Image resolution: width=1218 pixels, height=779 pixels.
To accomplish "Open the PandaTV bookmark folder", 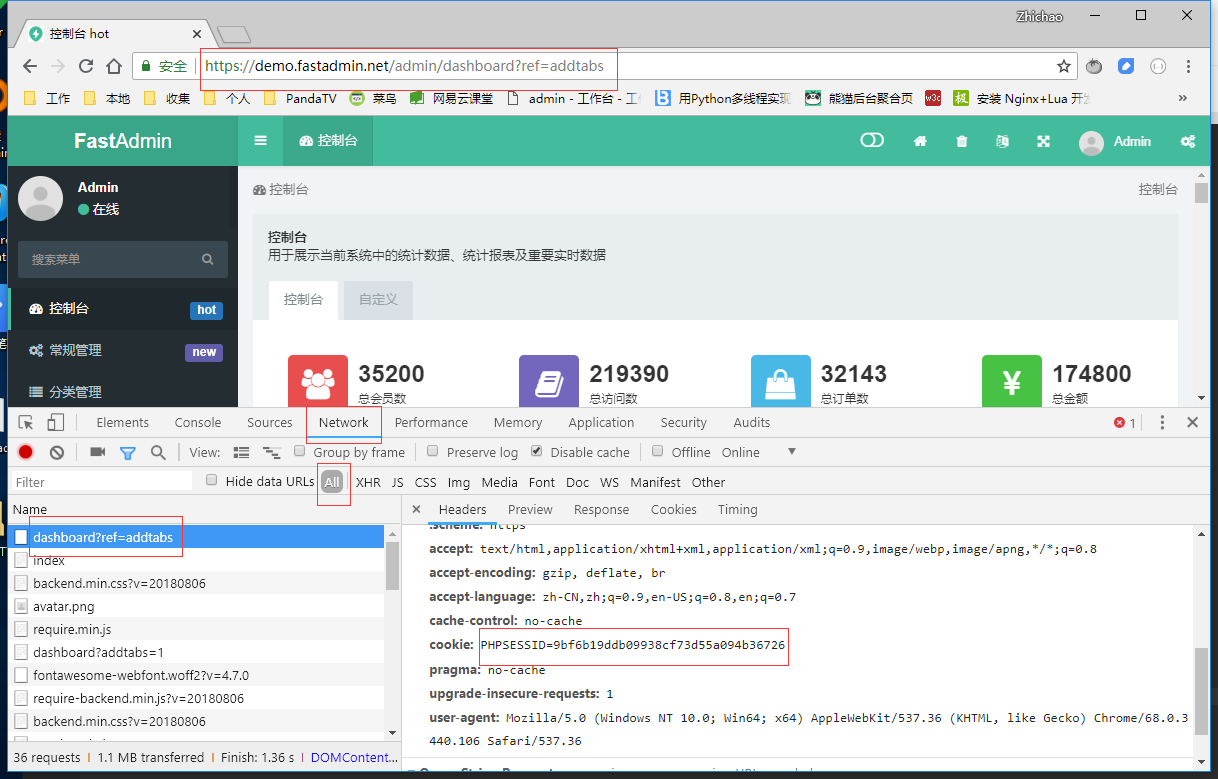I will click(300, 98).
